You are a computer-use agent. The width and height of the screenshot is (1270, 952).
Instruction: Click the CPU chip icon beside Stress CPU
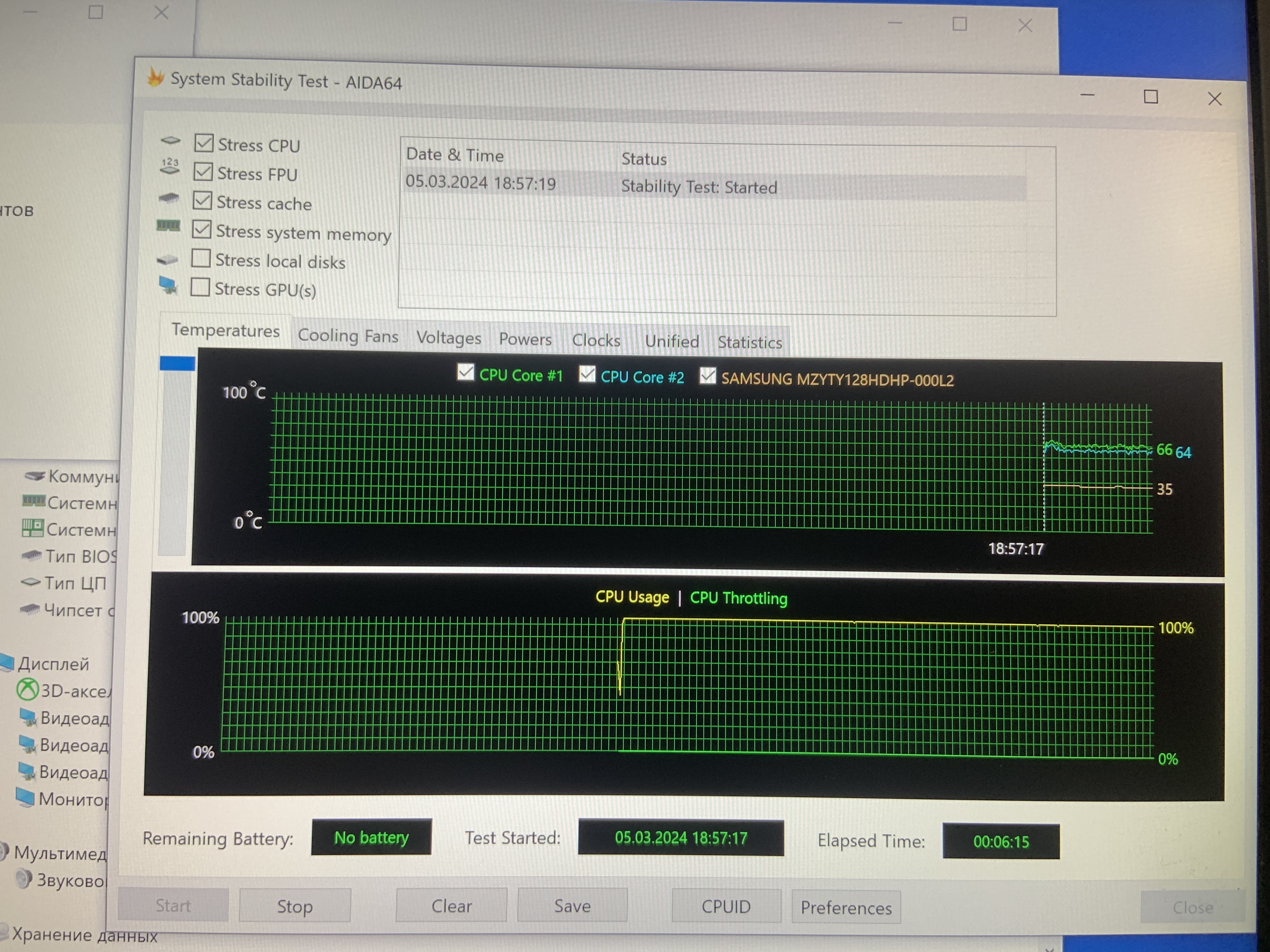click(x=170, y=141)
